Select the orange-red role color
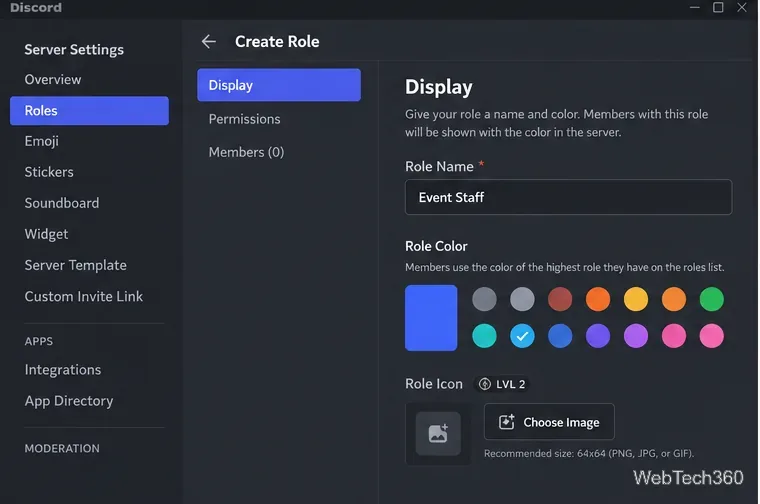This screenshot has height=504, width=760. pos(598,299)
